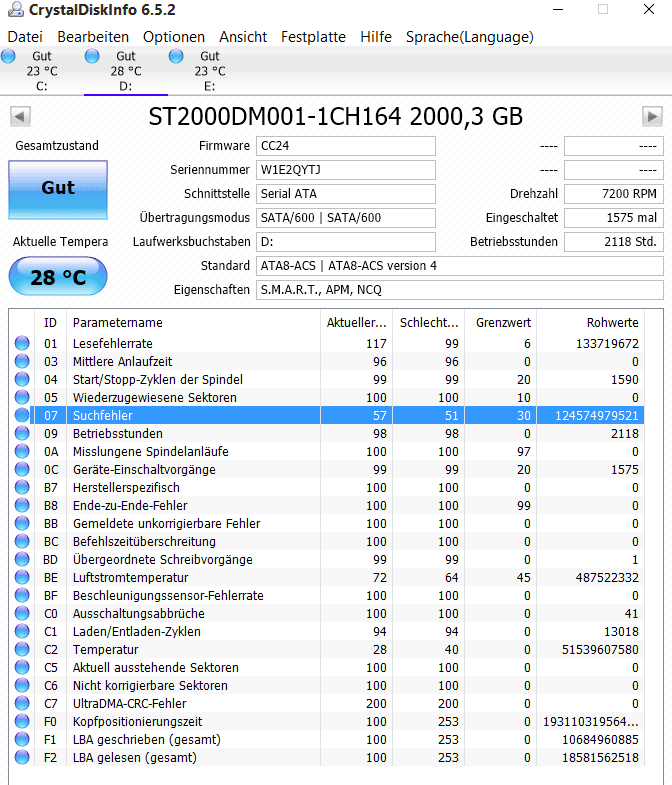The image size is (672, 785).
Task: Click the 28 °C temperature button
Action: pos(58,276)
